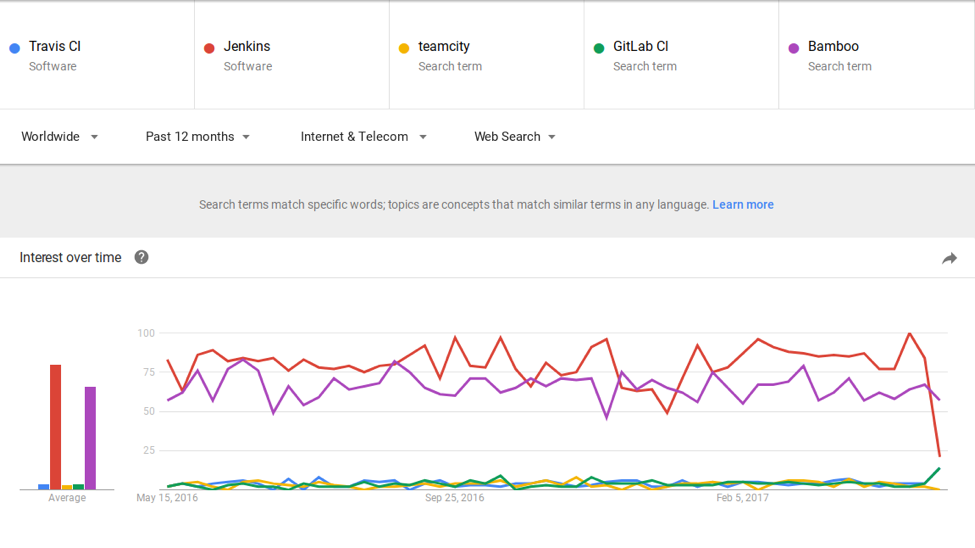This screenshot has width=975, height=548.
Task: Click the purple Bamboo average bar
Action: pos(90,438)
